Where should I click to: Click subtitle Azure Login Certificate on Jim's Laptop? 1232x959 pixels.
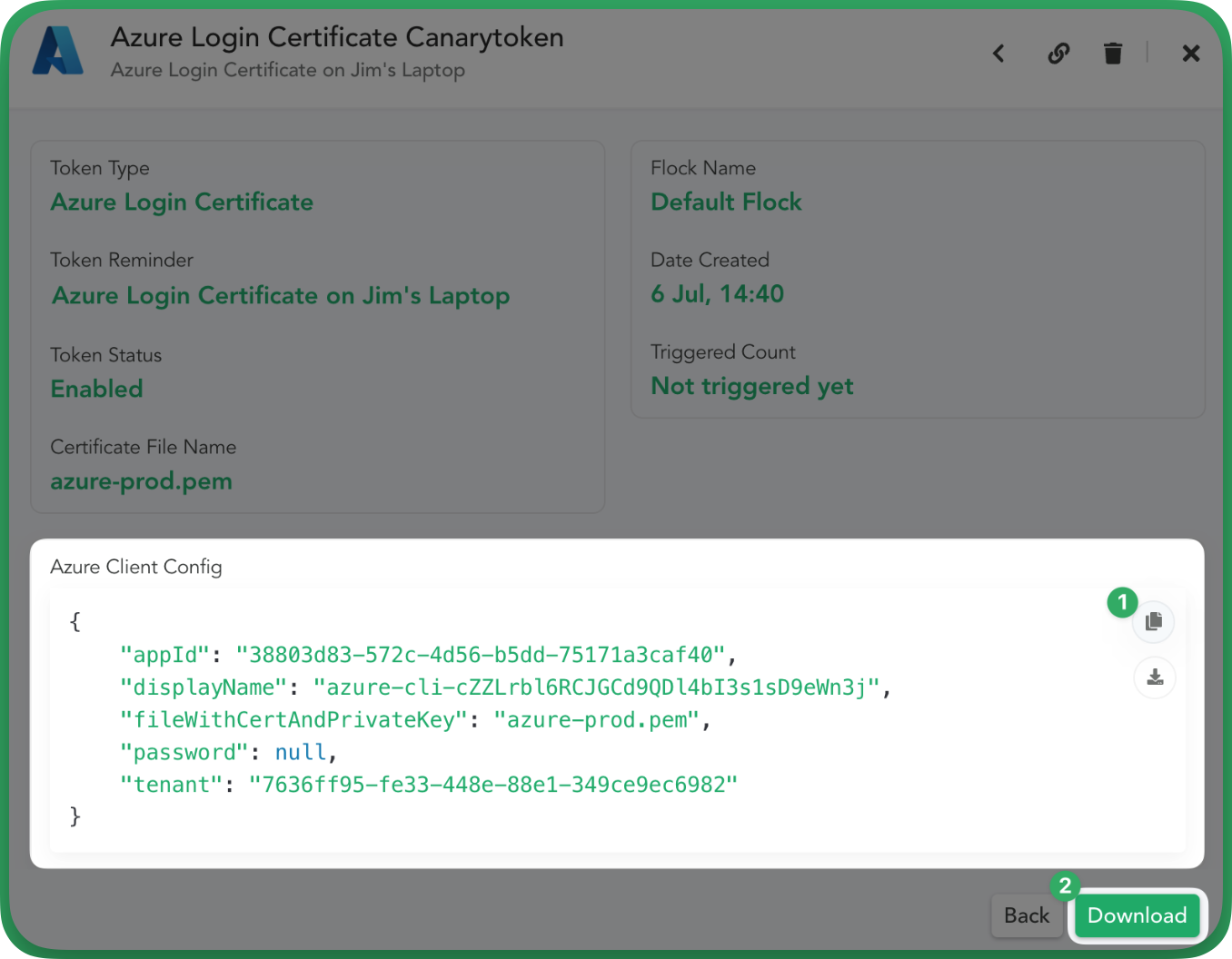pos(288,70)
